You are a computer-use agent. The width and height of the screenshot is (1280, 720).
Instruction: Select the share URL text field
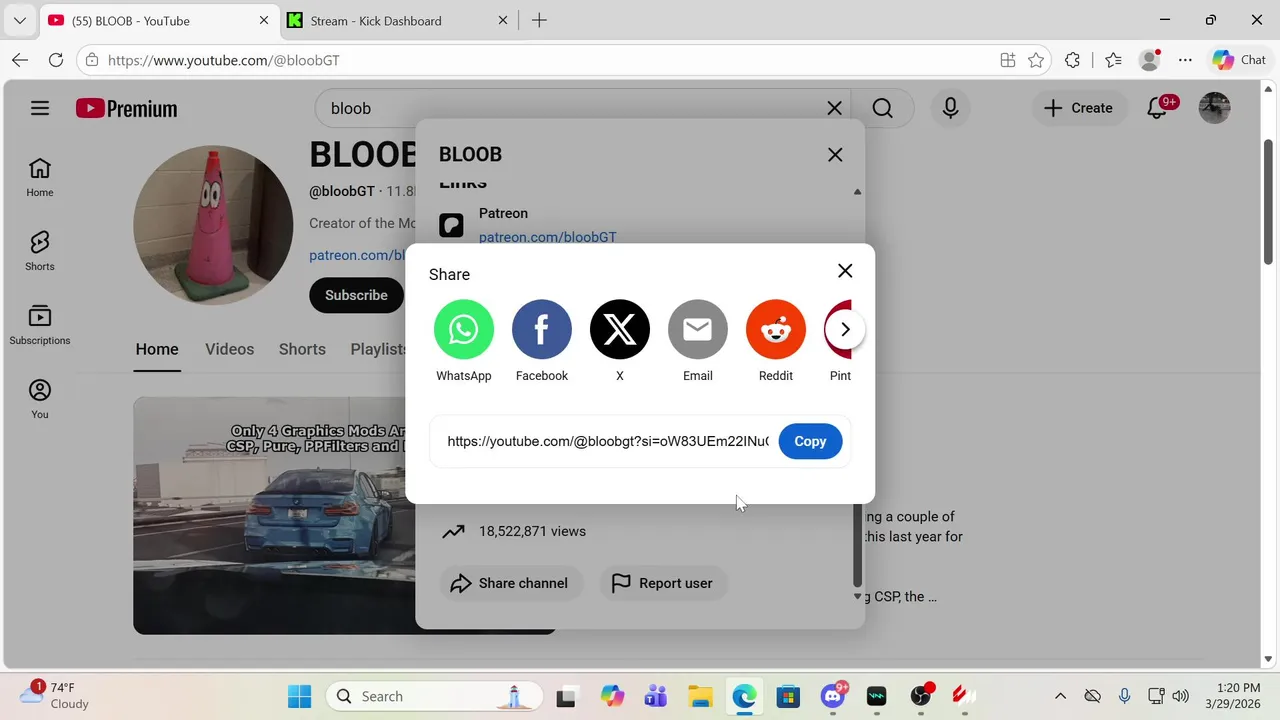(x=608, y=441)
